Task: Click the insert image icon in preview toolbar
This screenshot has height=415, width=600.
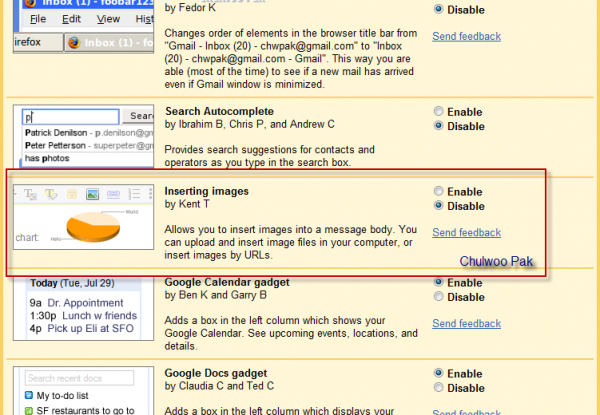Action: (x=92, y=193)
